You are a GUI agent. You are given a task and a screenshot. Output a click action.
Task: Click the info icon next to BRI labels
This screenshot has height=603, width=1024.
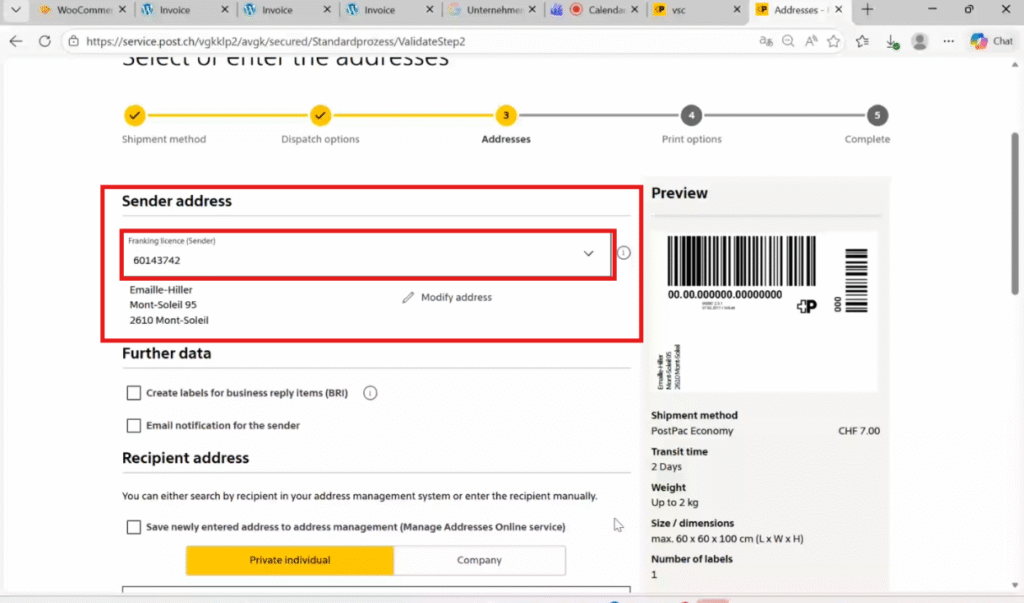tap(370, 393)
